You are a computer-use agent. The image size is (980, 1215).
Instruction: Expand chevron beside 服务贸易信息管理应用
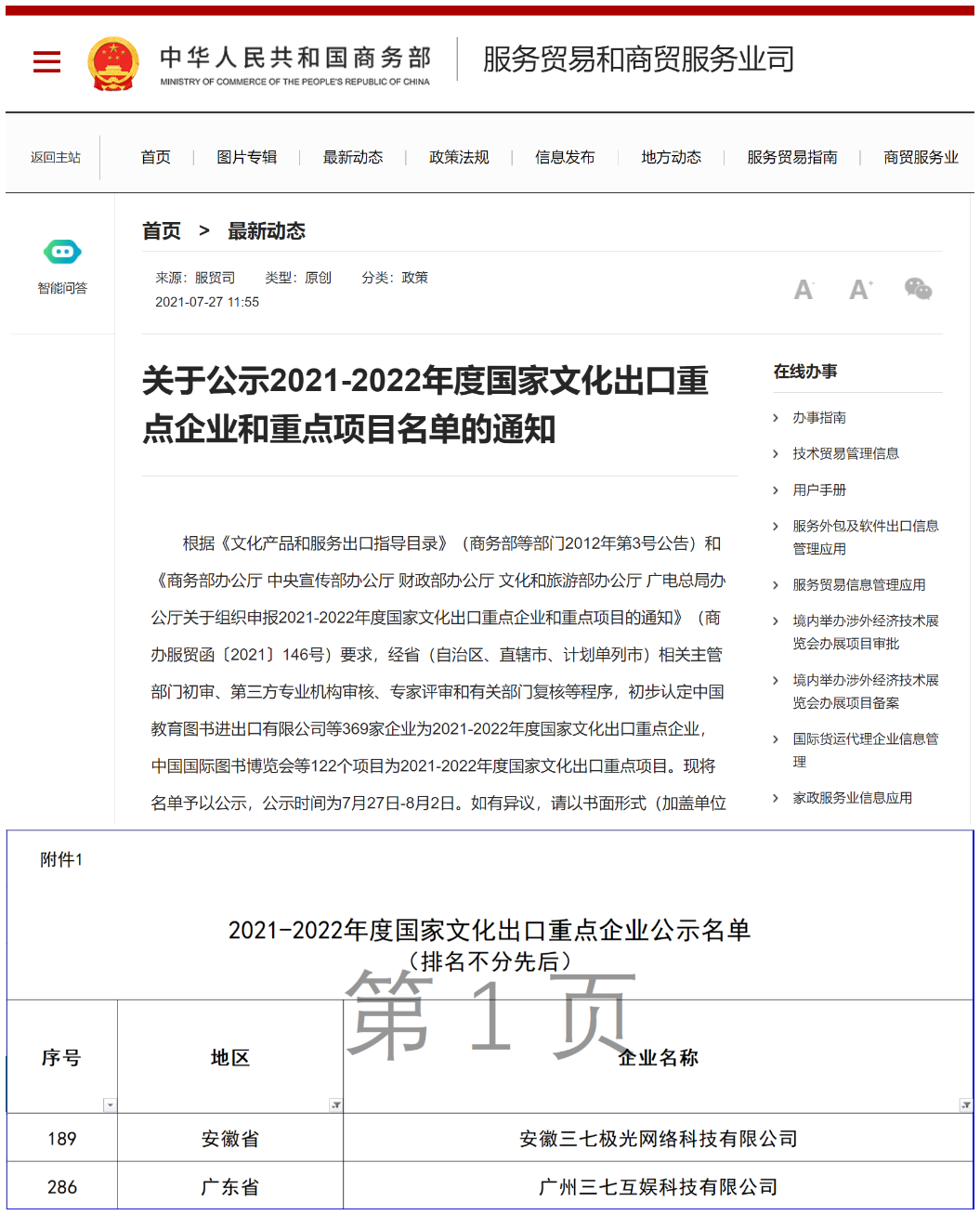coord(776,585)
